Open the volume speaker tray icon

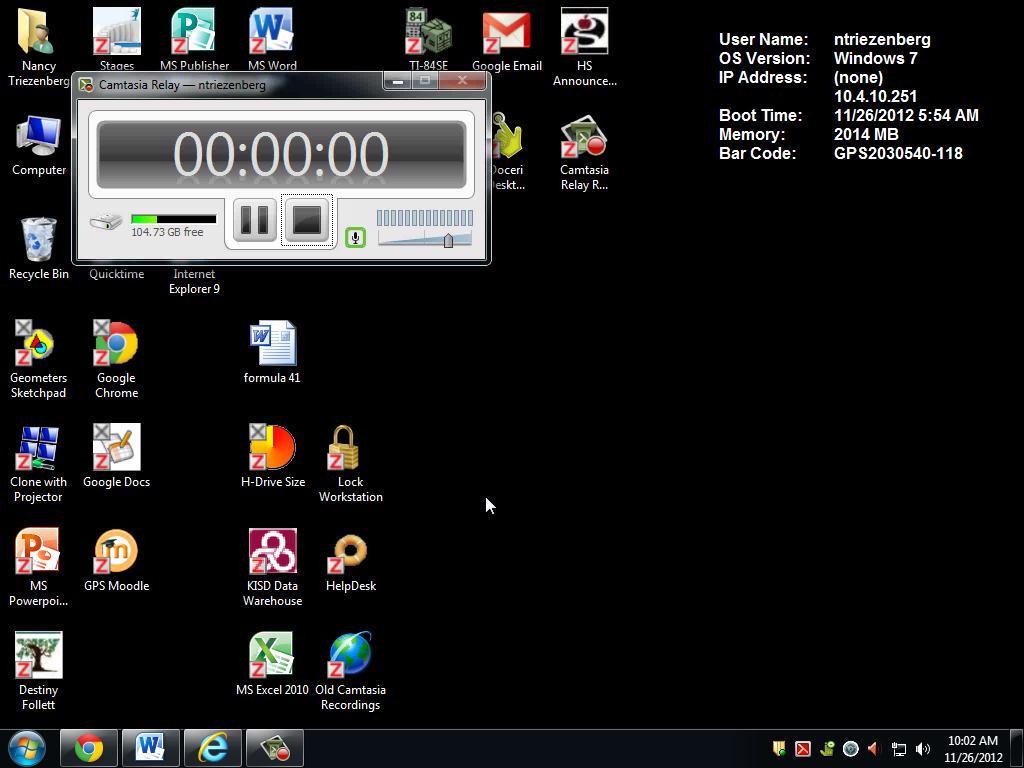[923, 749]
